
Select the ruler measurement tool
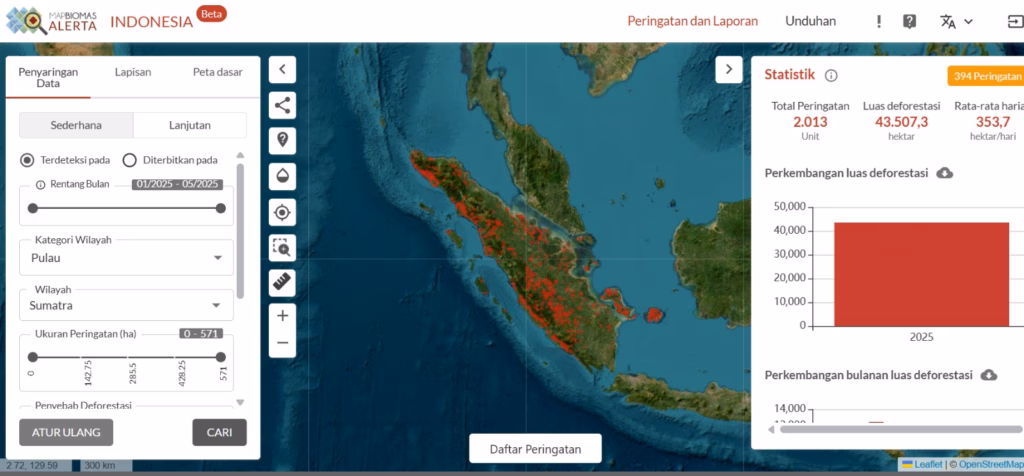(x=282, y=283)
